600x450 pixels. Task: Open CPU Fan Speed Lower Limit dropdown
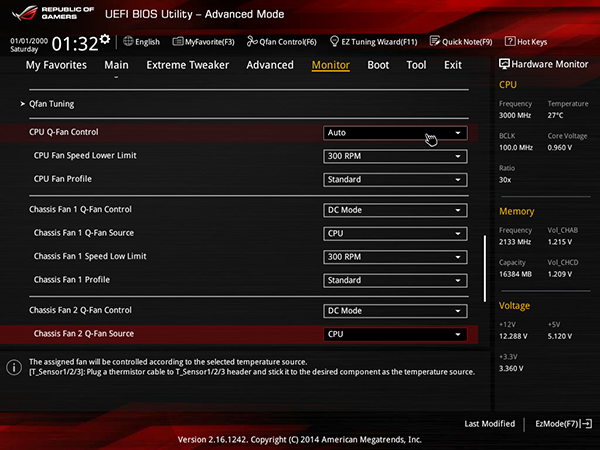click(395, 156)
